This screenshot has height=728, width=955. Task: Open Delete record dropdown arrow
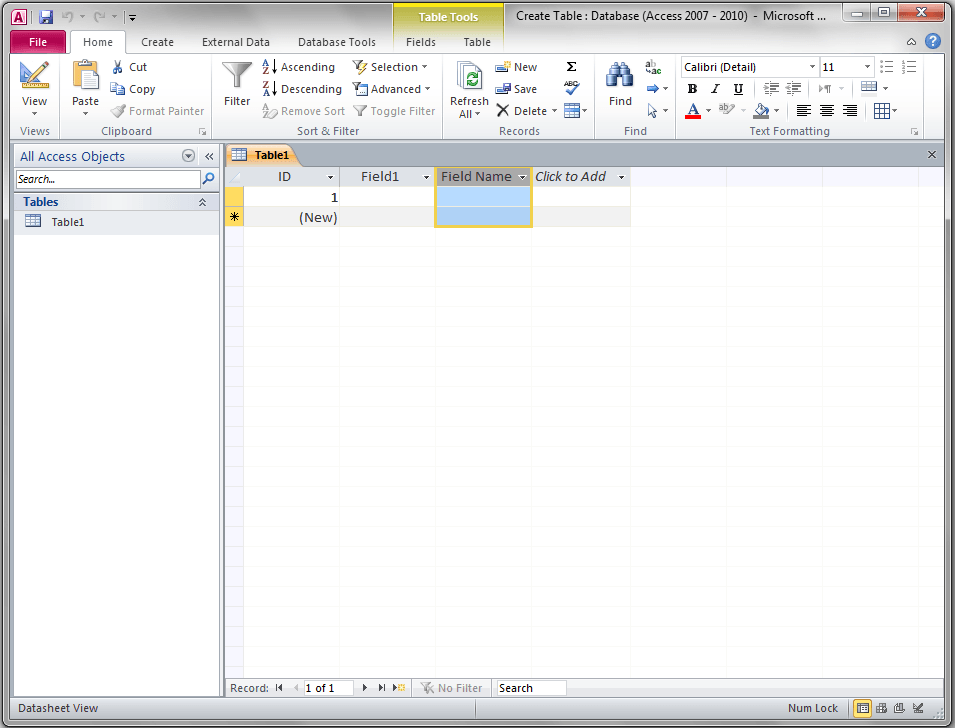[554, 111]
